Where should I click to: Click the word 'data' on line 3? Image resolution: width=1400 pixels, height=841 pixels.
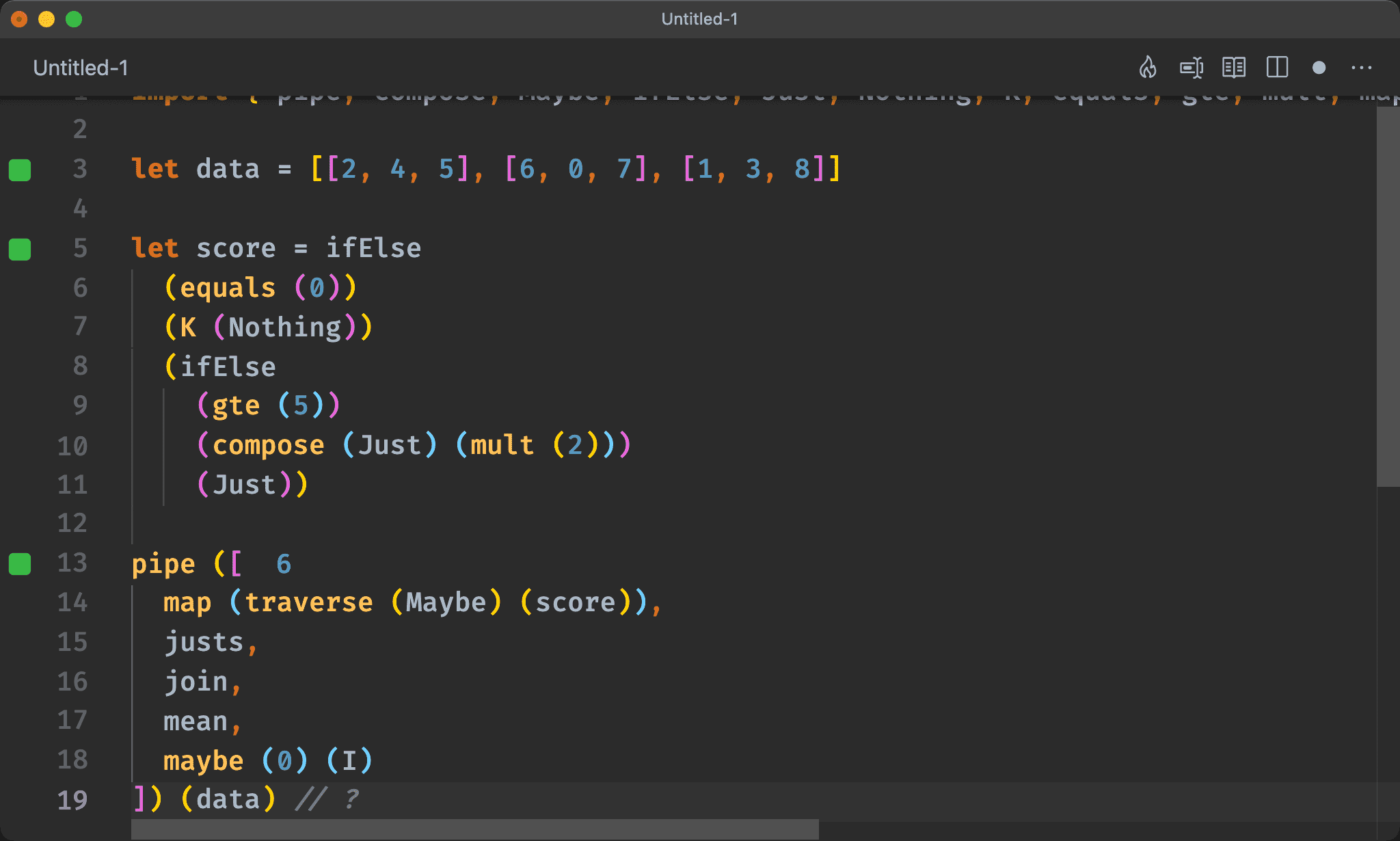228,169
